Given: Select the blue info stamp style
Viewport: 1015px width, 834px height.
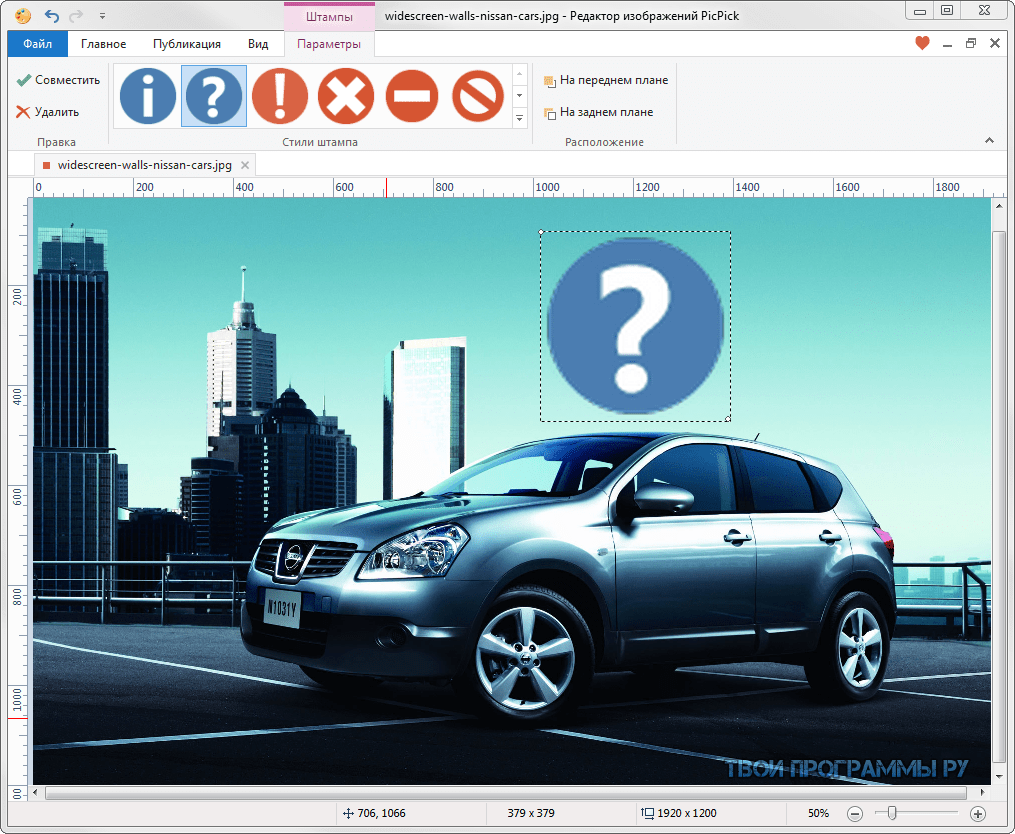Looking at the screenshot, I should coord(148,96).
